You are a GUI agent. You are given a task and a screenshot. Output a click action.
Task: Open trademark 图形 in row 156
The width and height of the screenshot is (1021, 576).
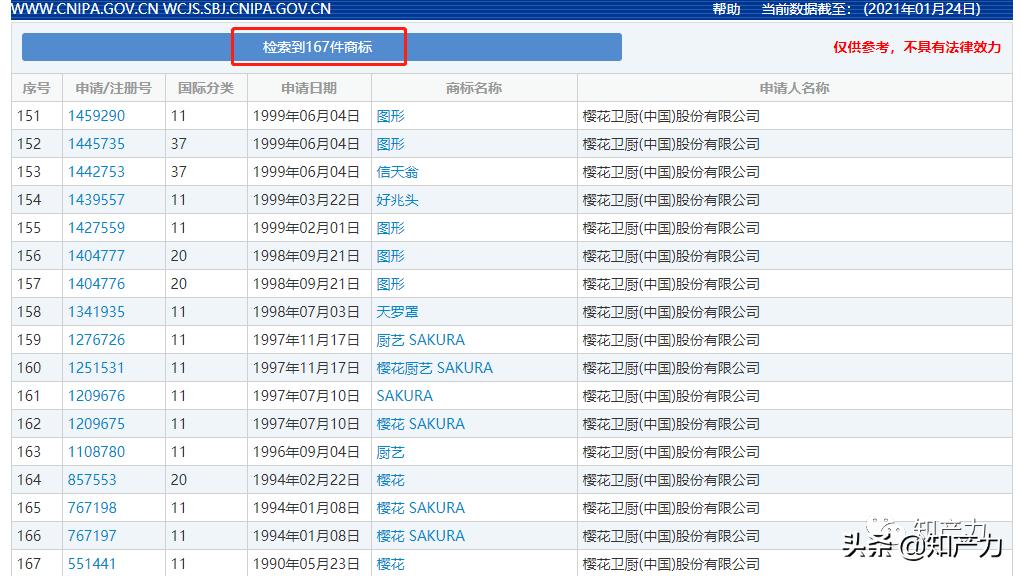(391, 256)
